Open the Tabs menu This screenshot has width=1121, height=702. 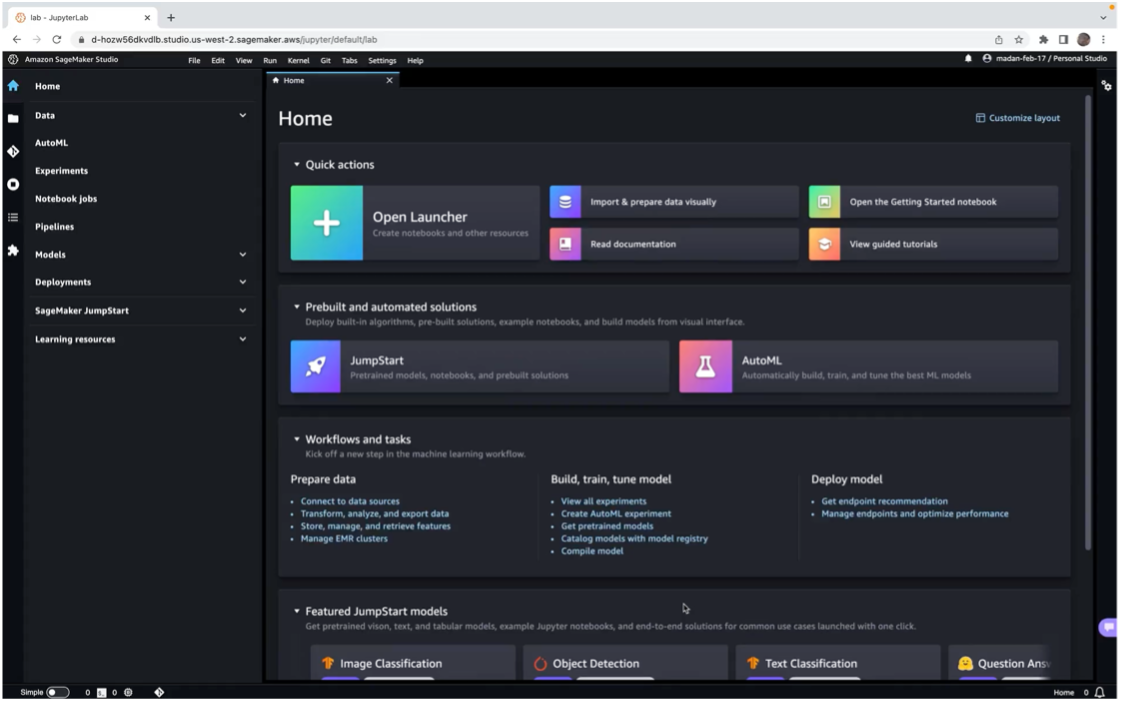(x=349, y=61)
